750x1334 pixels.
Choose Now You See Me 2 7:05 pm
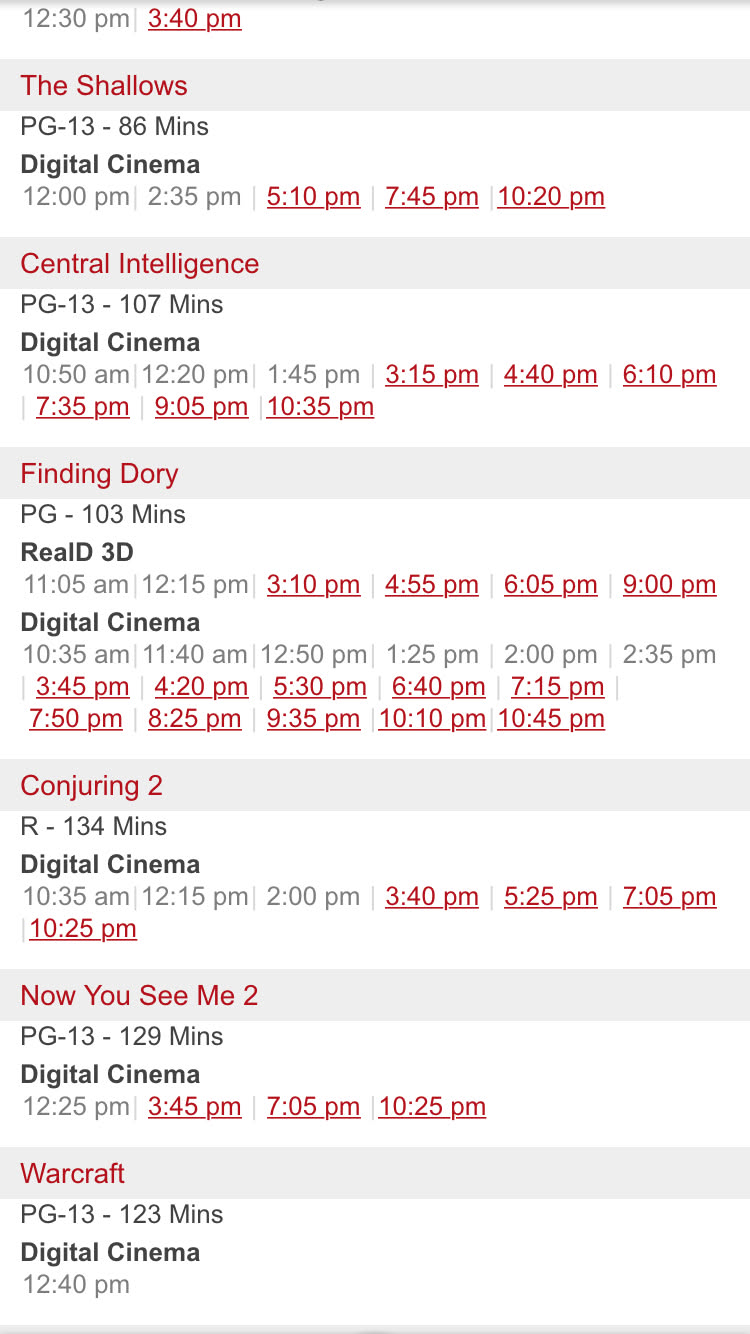tap(313, 1107)
